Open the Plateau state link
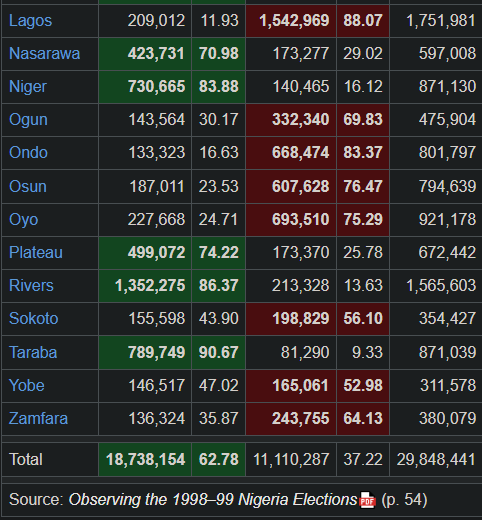482x520 pixels. click(x=36, y=252)
